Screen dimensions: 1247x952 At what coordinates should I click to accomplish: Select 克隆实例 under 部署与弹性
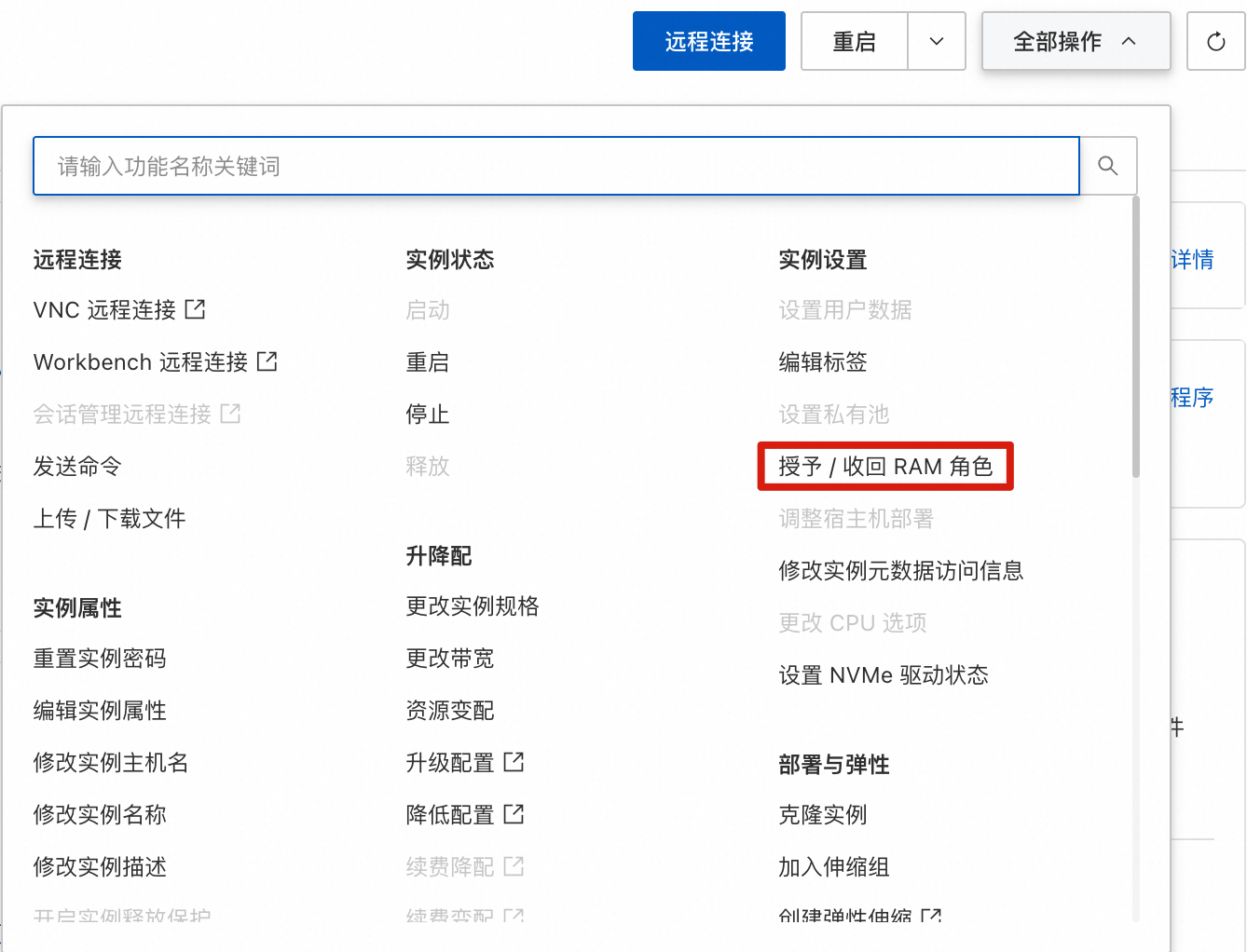click(823, 814)
